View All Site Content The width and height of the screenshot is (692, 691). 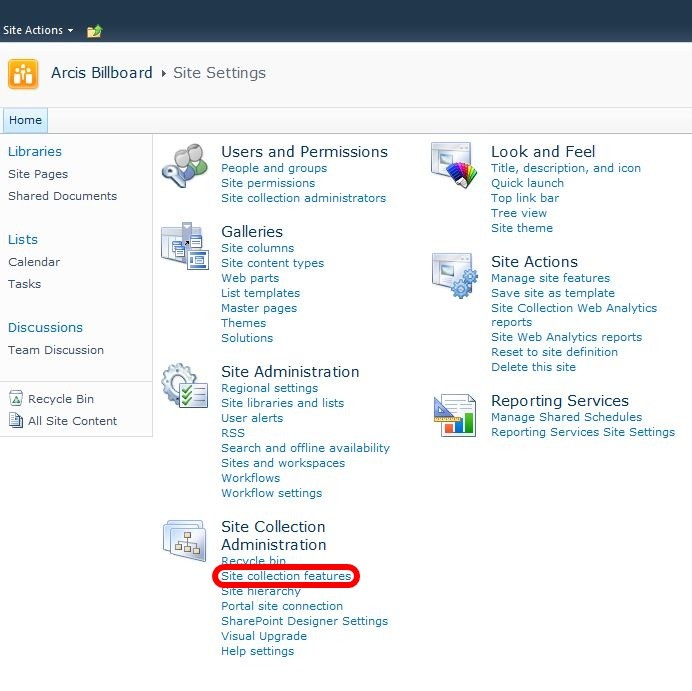tap(72, 421)
